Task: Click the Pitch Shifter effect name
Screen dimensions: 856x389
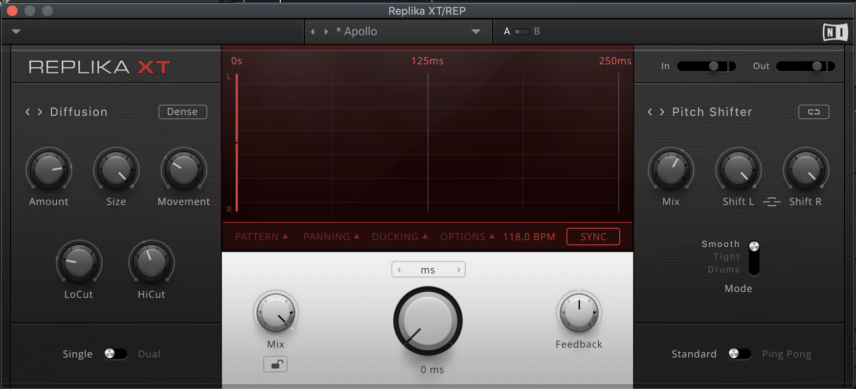Action: coord(712,112)
